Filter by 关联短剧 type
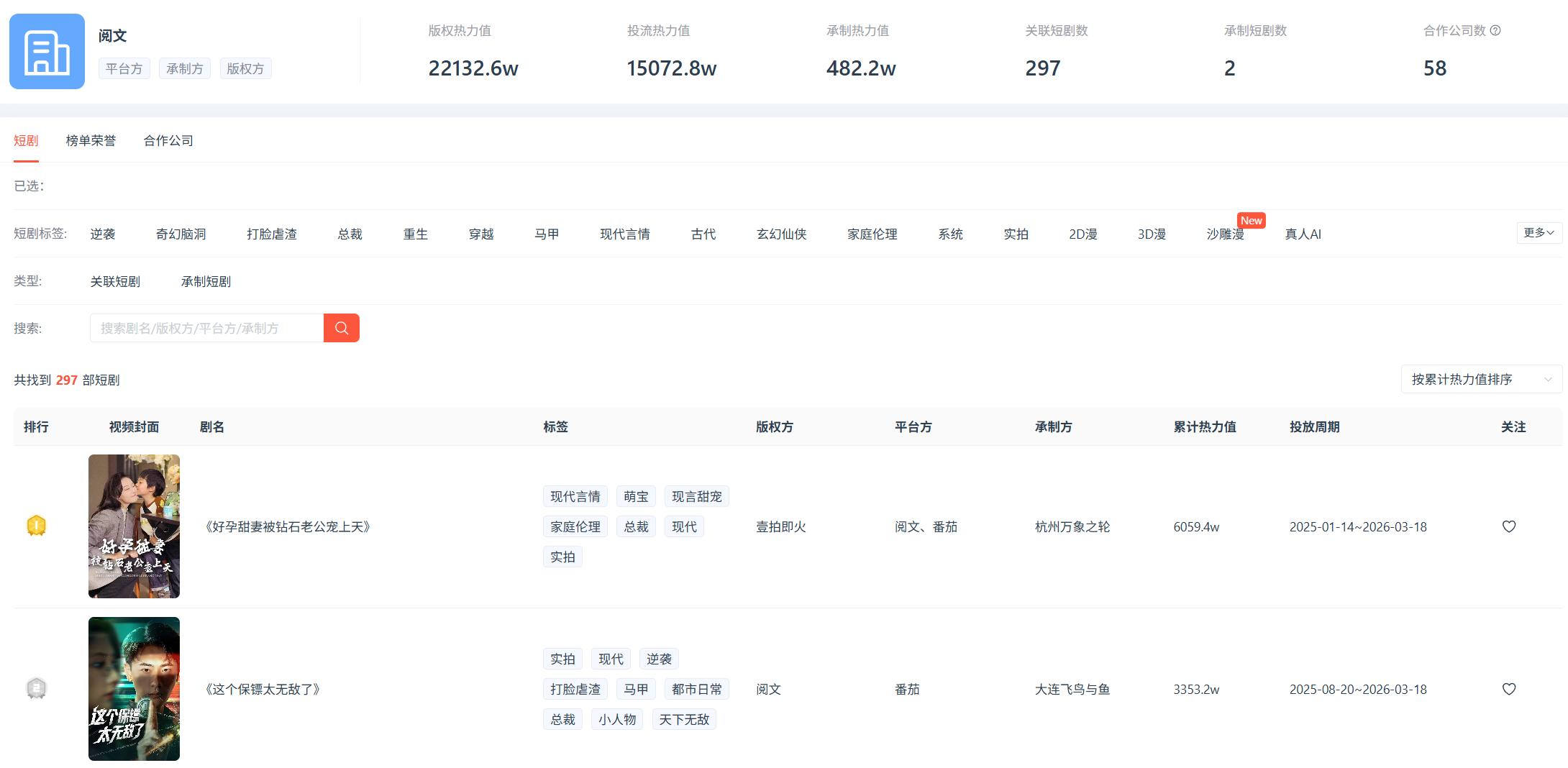The width and height of the screenshot is (1568, 768). [x=115, y=281]
